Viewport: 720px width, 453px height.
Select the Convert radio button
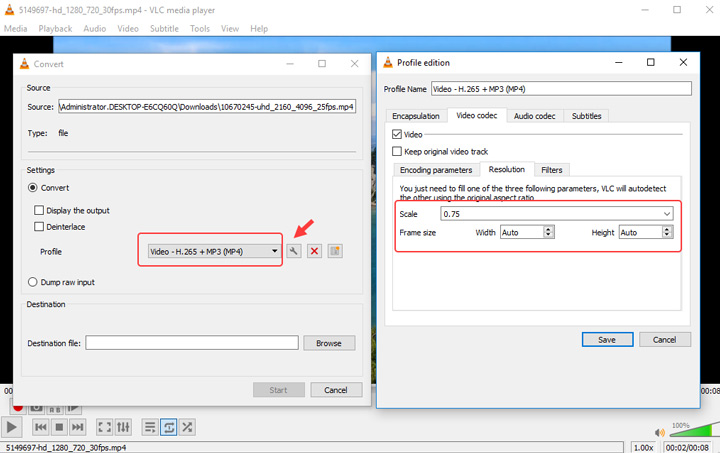[x=33, y=188]
